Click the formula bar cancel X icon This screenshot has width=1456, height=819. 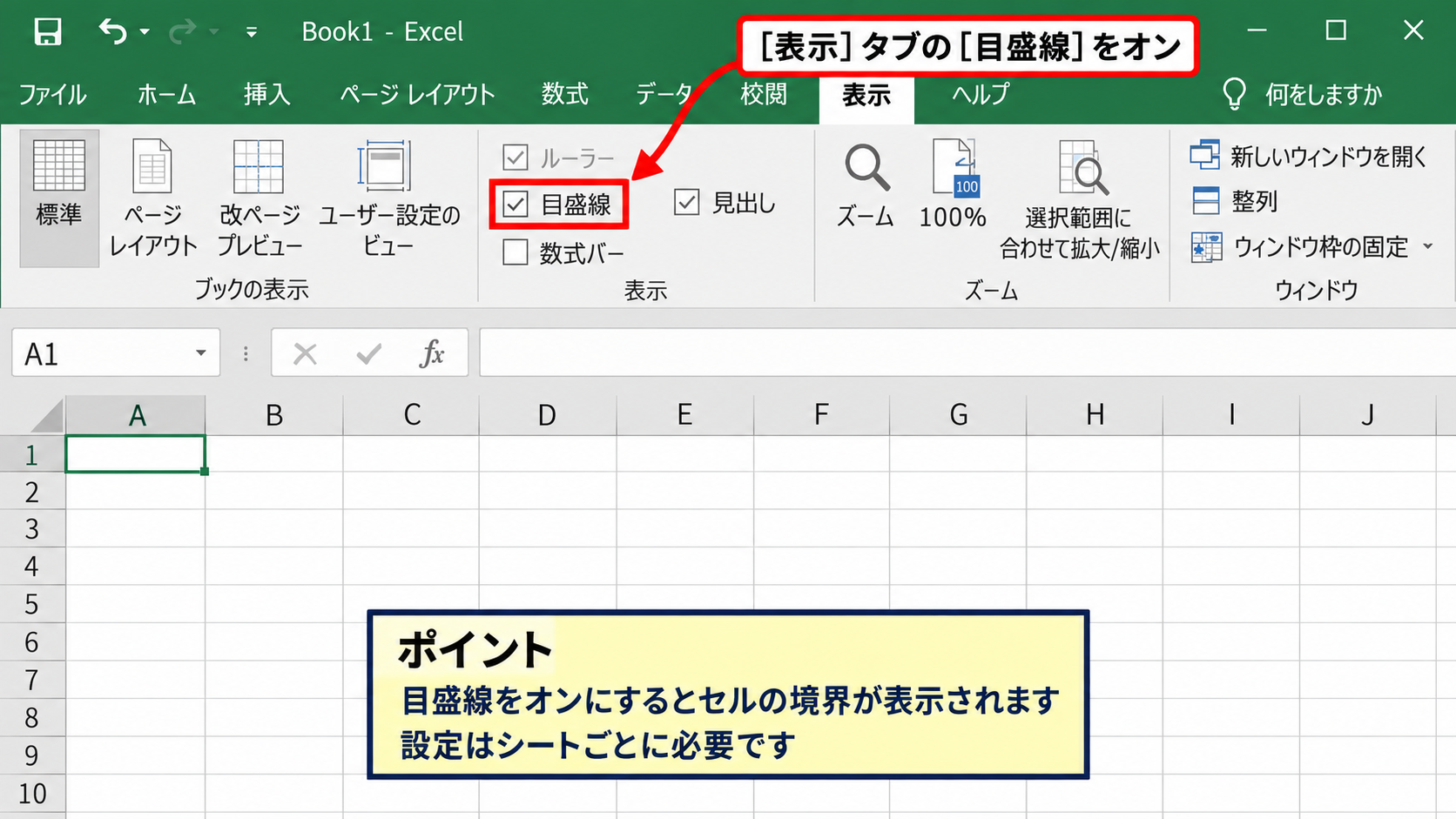305,353
